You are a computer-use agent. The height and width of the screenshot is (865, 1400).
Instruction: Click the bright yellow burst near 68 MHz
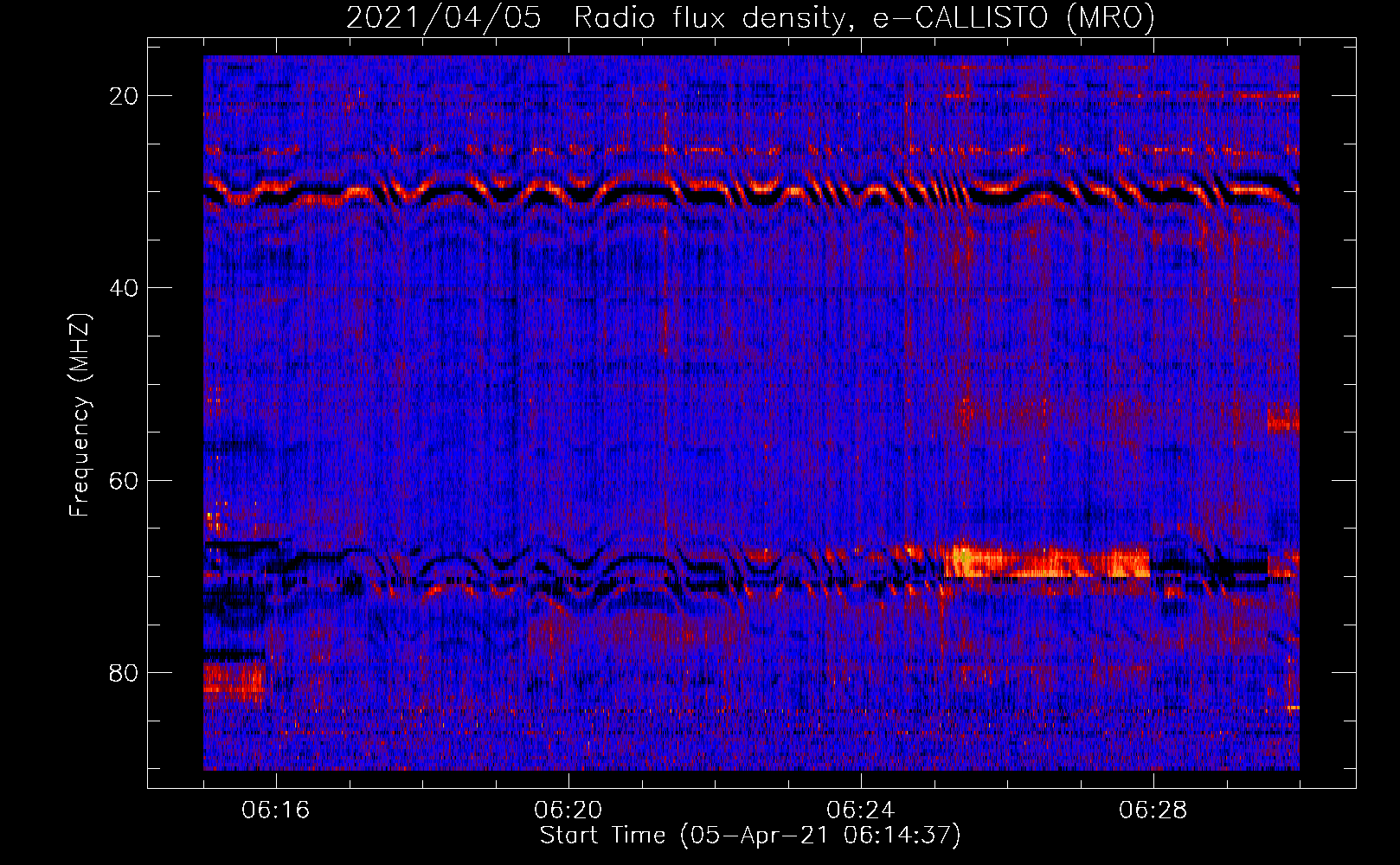click(x=1047, y=561)
